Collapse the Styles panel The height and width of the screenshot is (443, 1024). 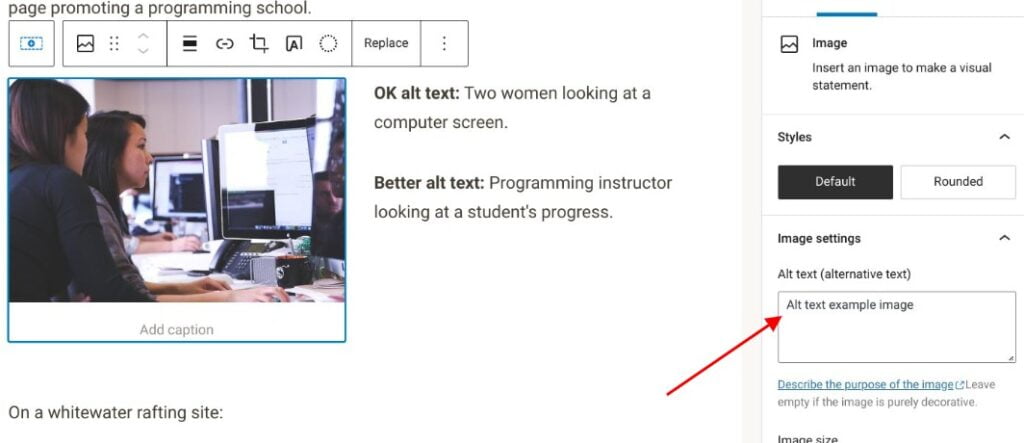pos(1004,137)
